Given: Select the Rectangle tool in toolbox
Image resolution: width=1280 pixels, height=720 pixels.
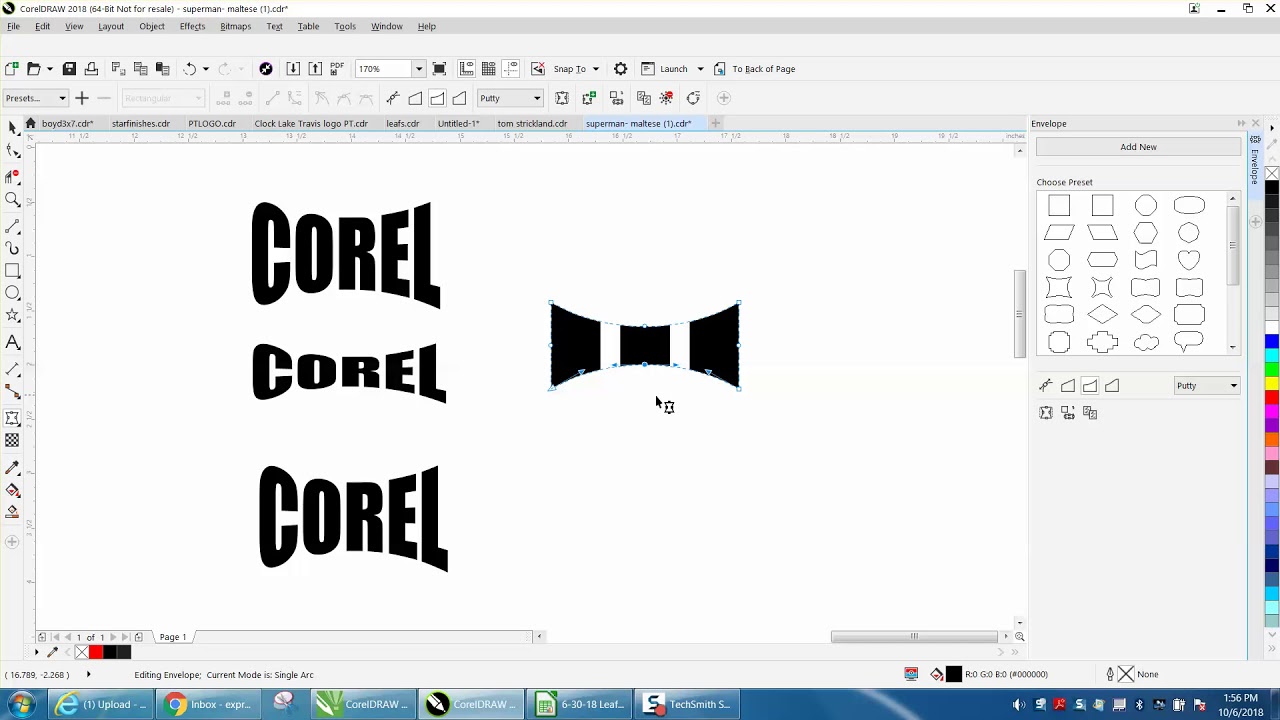Looking at the screenshot, I should tap(13, 271).
